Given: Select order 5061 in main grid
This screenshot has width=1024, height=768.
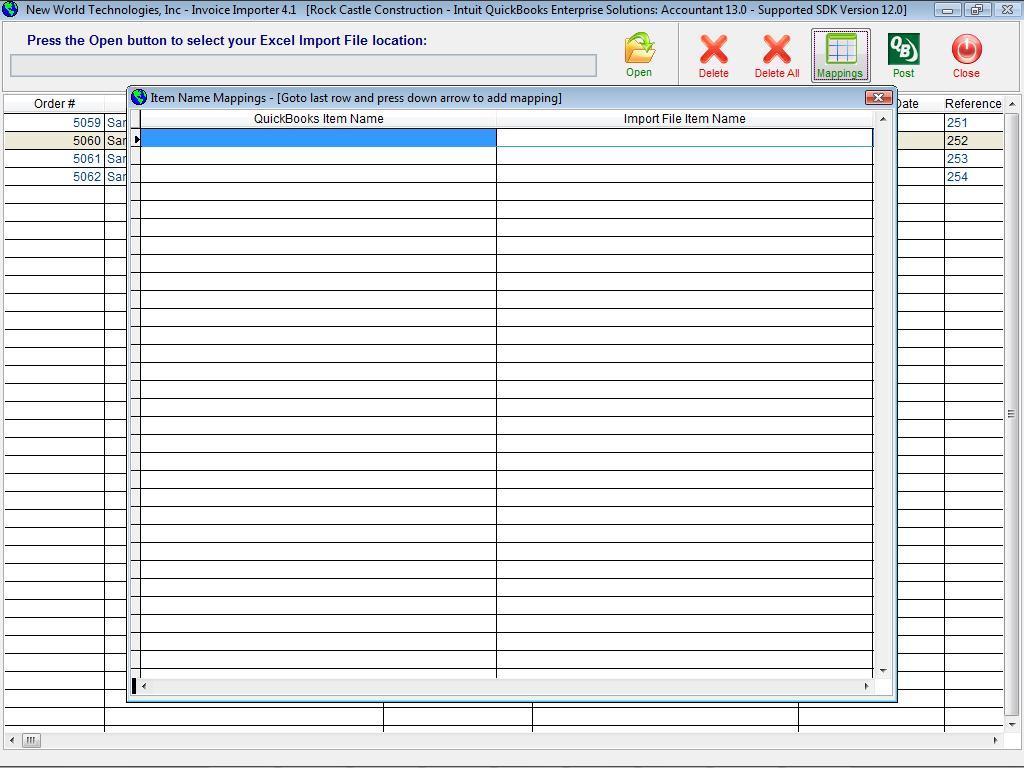Looking at the screenshot, I should (x=87, y=159).
